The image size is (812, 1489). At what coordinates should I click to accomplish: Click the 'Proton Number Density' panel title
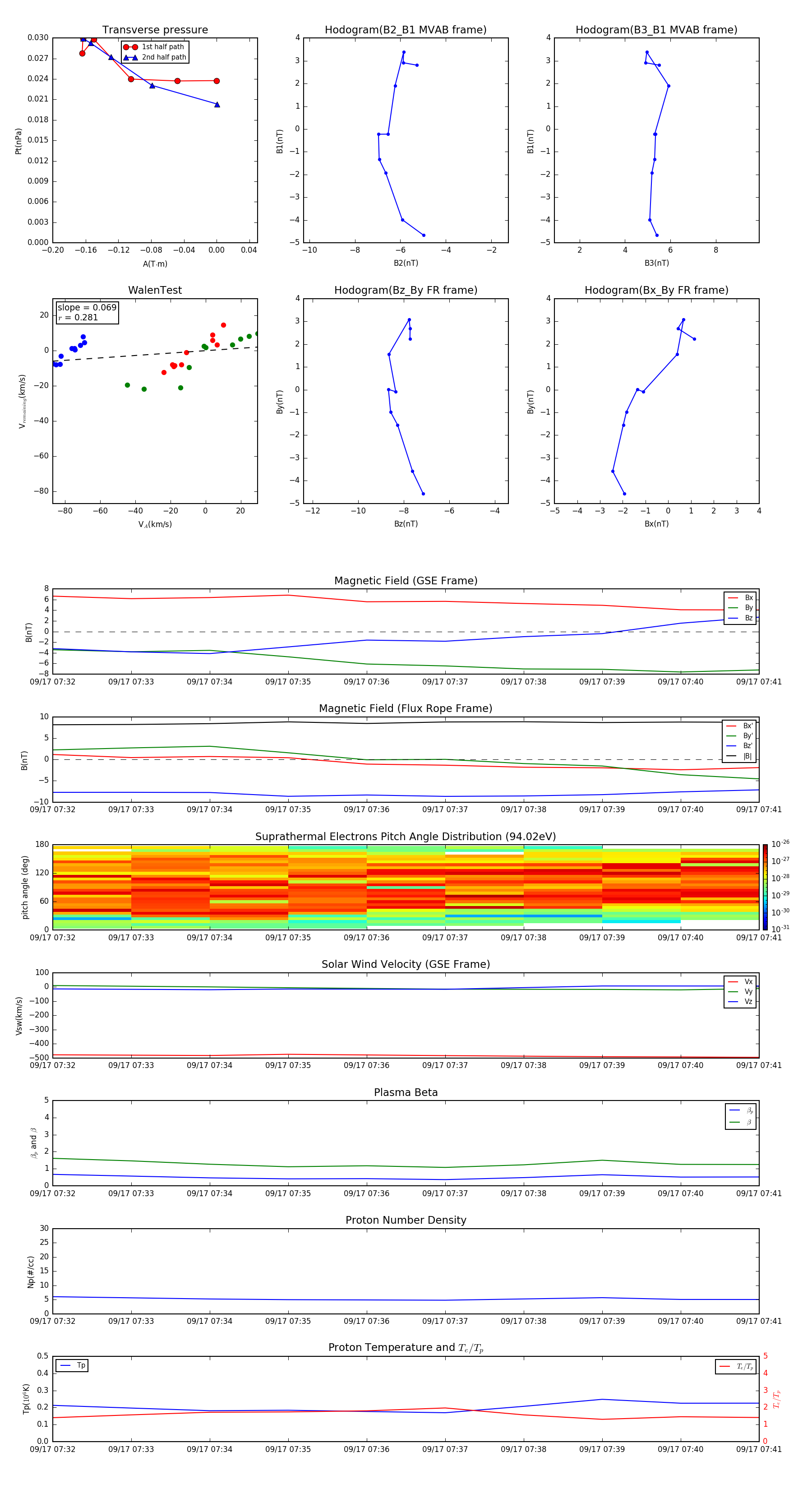pos(406,1220)
